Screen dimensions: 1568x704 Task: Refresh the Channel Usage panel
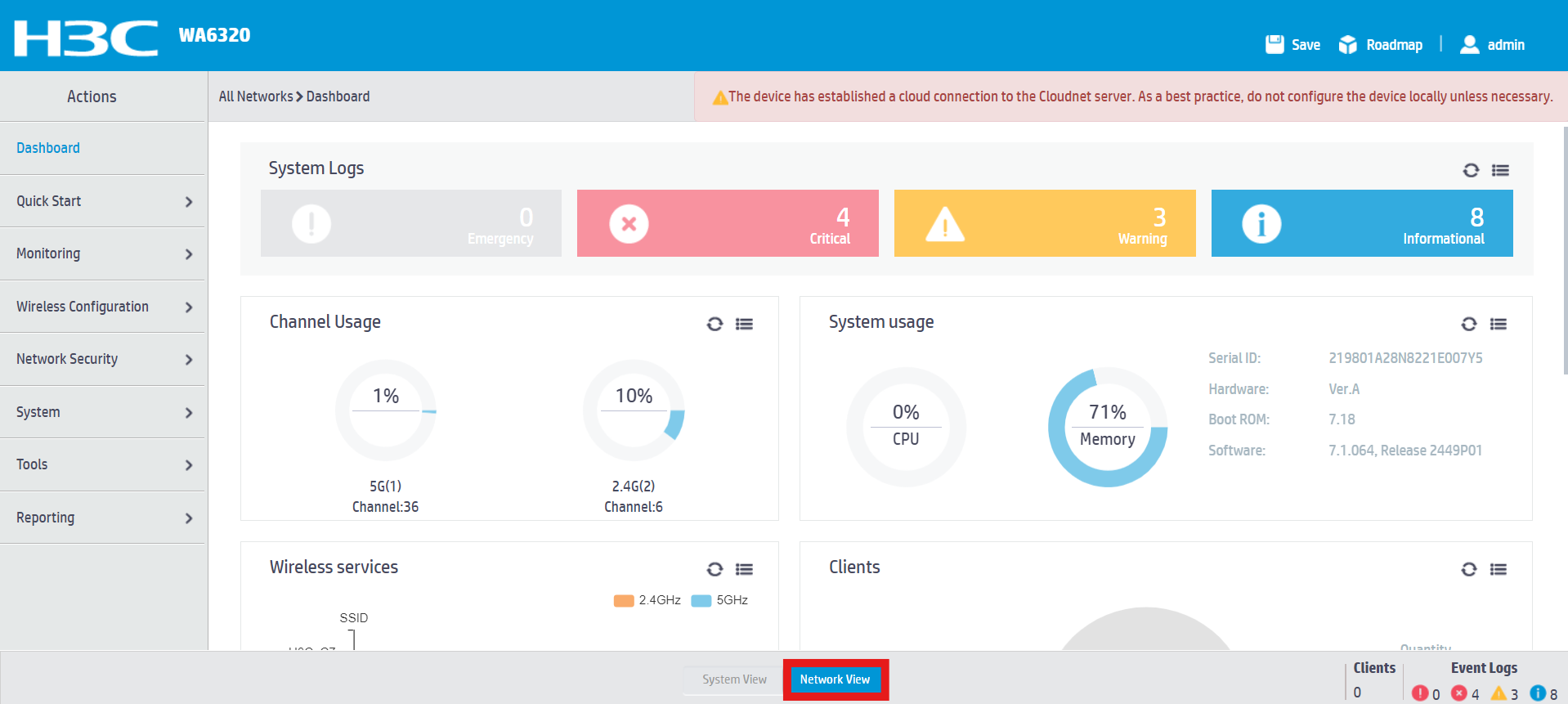(715, 324)
